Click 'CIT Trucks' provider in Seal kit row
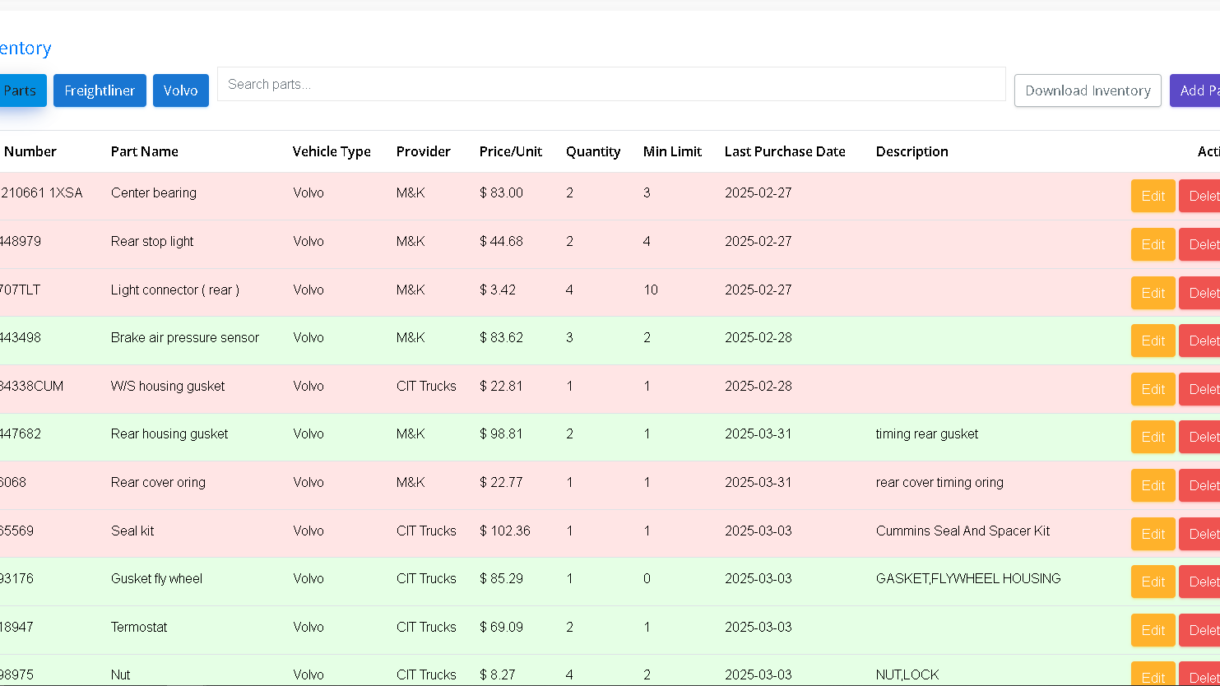 coord(426,531)
